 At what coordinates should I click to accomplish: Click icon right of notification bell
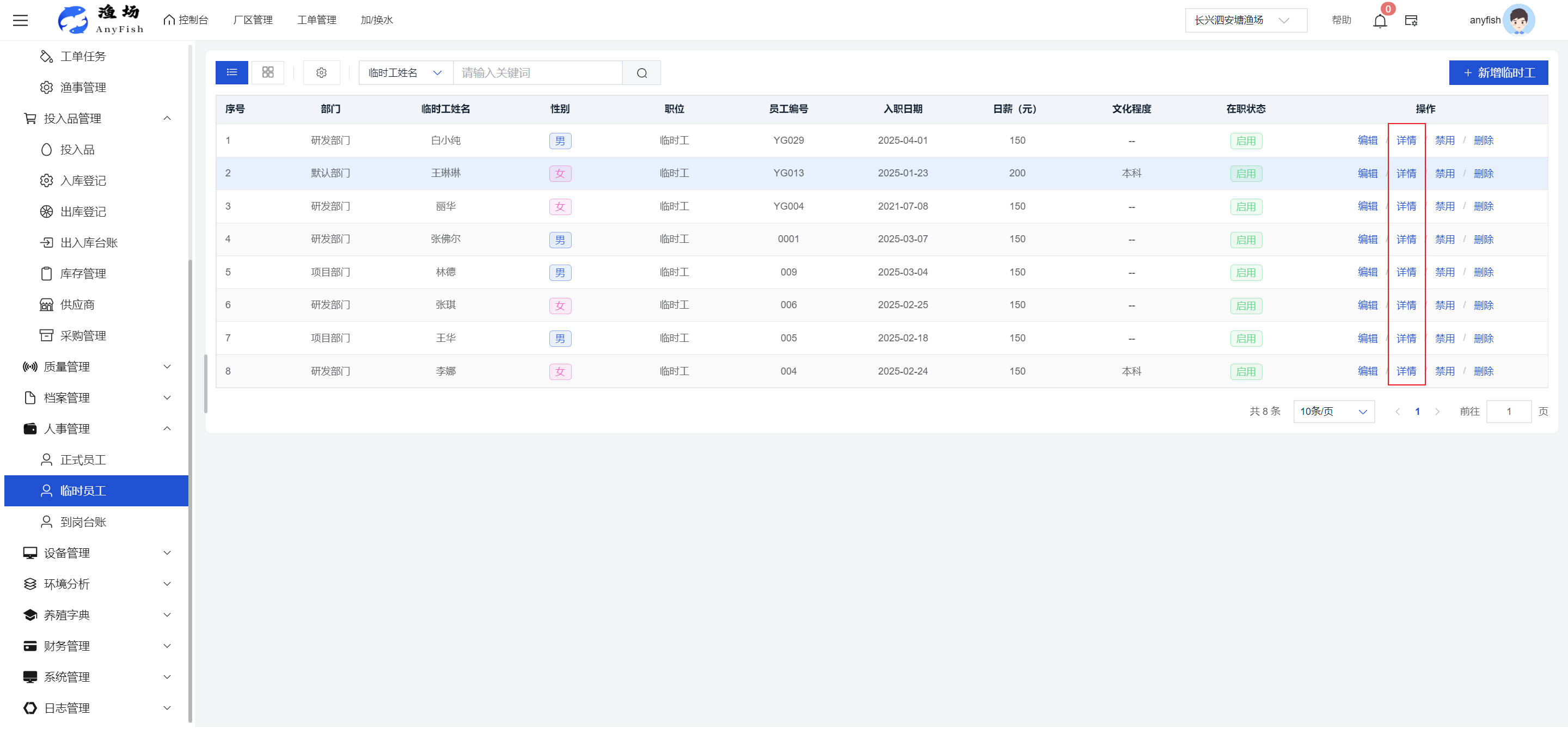[1411, 21]
